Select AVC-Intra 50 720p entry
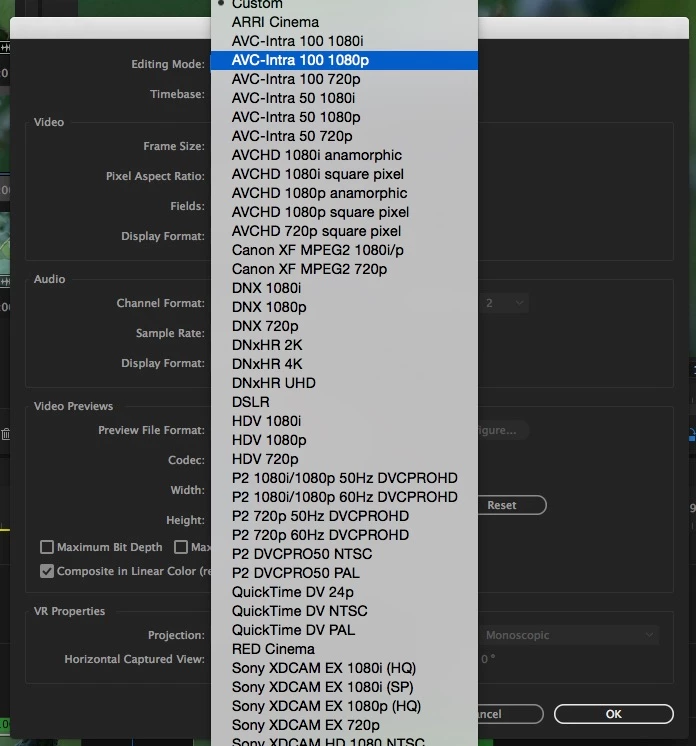The image size is (696, 746). click(x=344, y=136)
